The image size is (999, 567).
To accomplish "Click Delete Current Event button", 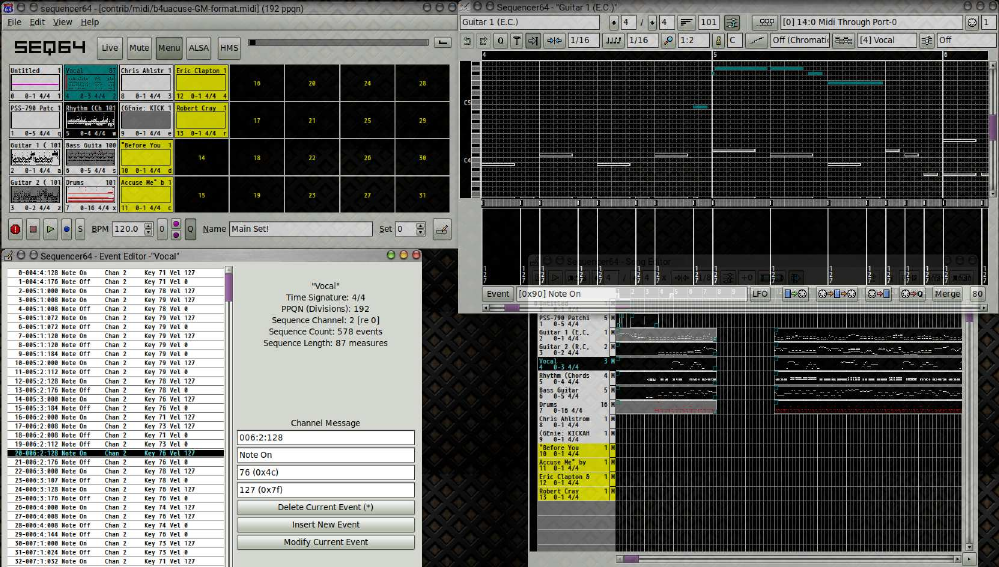I will [325, 507].
